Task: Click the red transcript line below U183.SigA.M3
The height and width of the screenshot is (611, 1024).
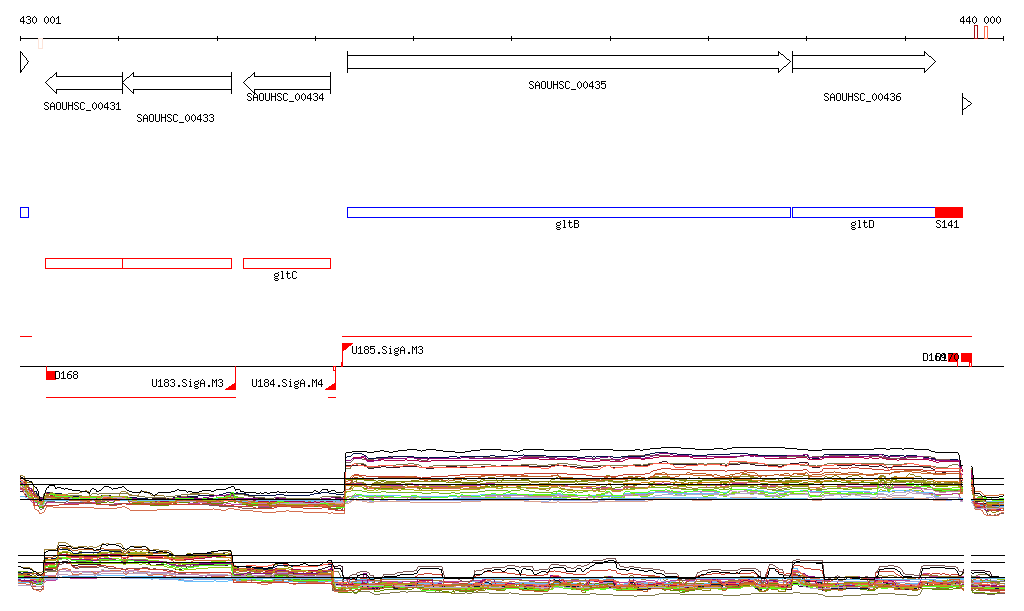Action: pyautogui.click(x=141, y=398)
